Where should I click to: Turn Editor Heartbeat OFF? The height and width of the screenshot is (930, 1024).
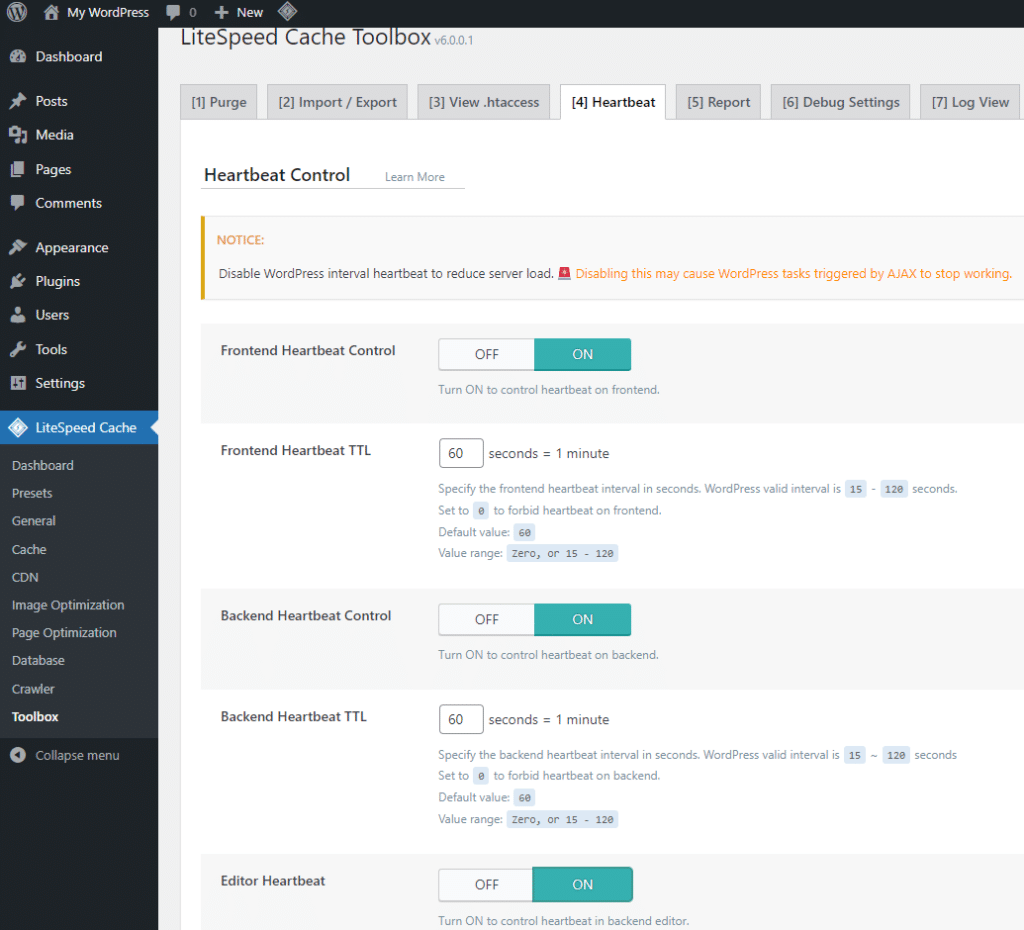(x=486, y=884)
